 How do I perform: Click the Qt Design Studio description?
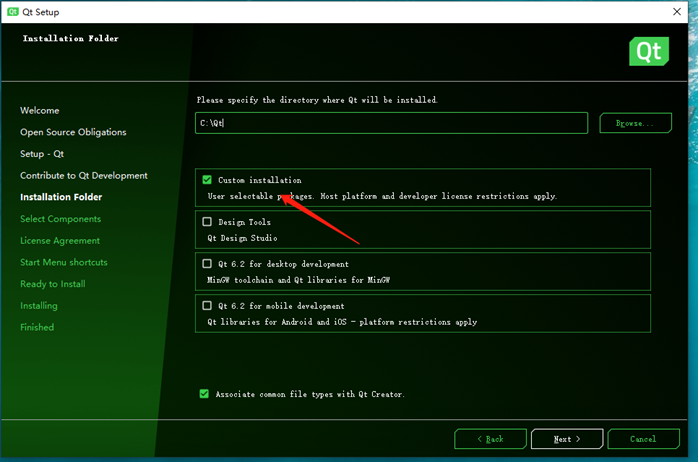point(242,238)
